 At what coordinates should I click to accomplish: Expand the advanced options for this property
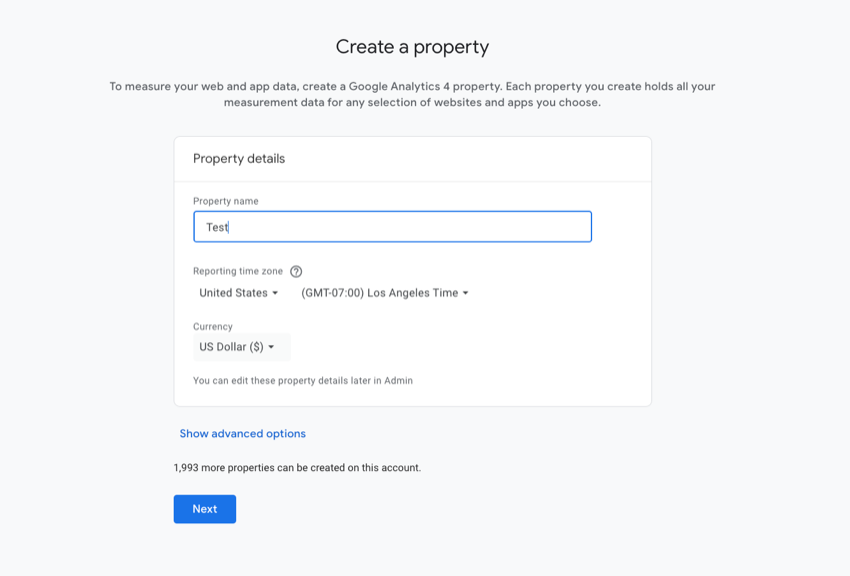(242, 433)
